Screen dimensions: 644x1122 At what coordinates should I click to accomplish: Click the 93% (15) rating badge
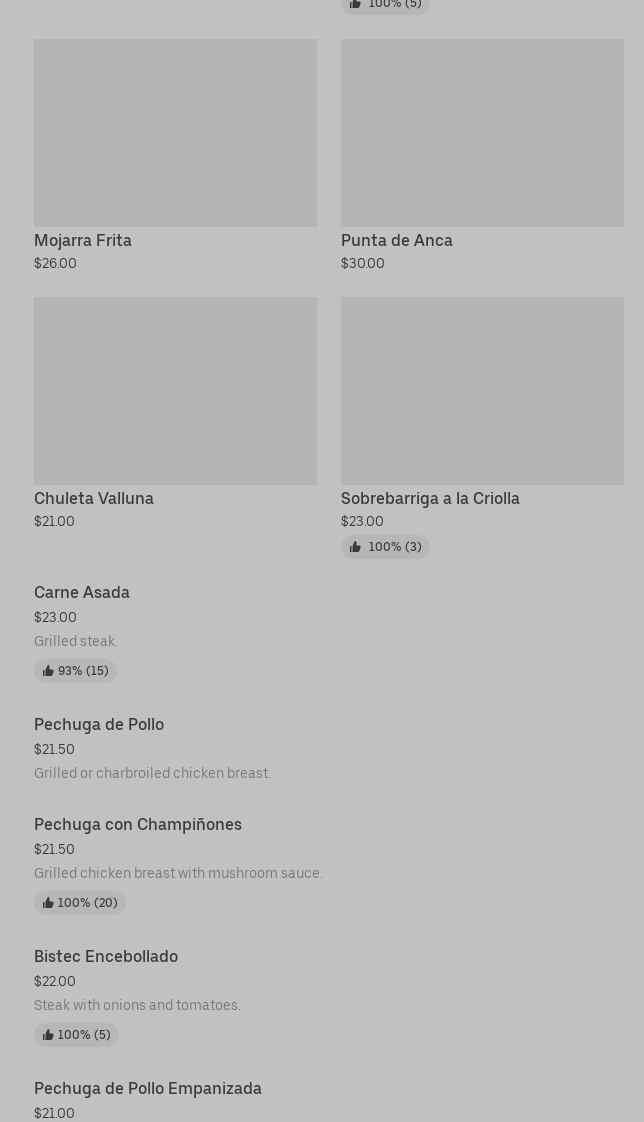point(76,671)
